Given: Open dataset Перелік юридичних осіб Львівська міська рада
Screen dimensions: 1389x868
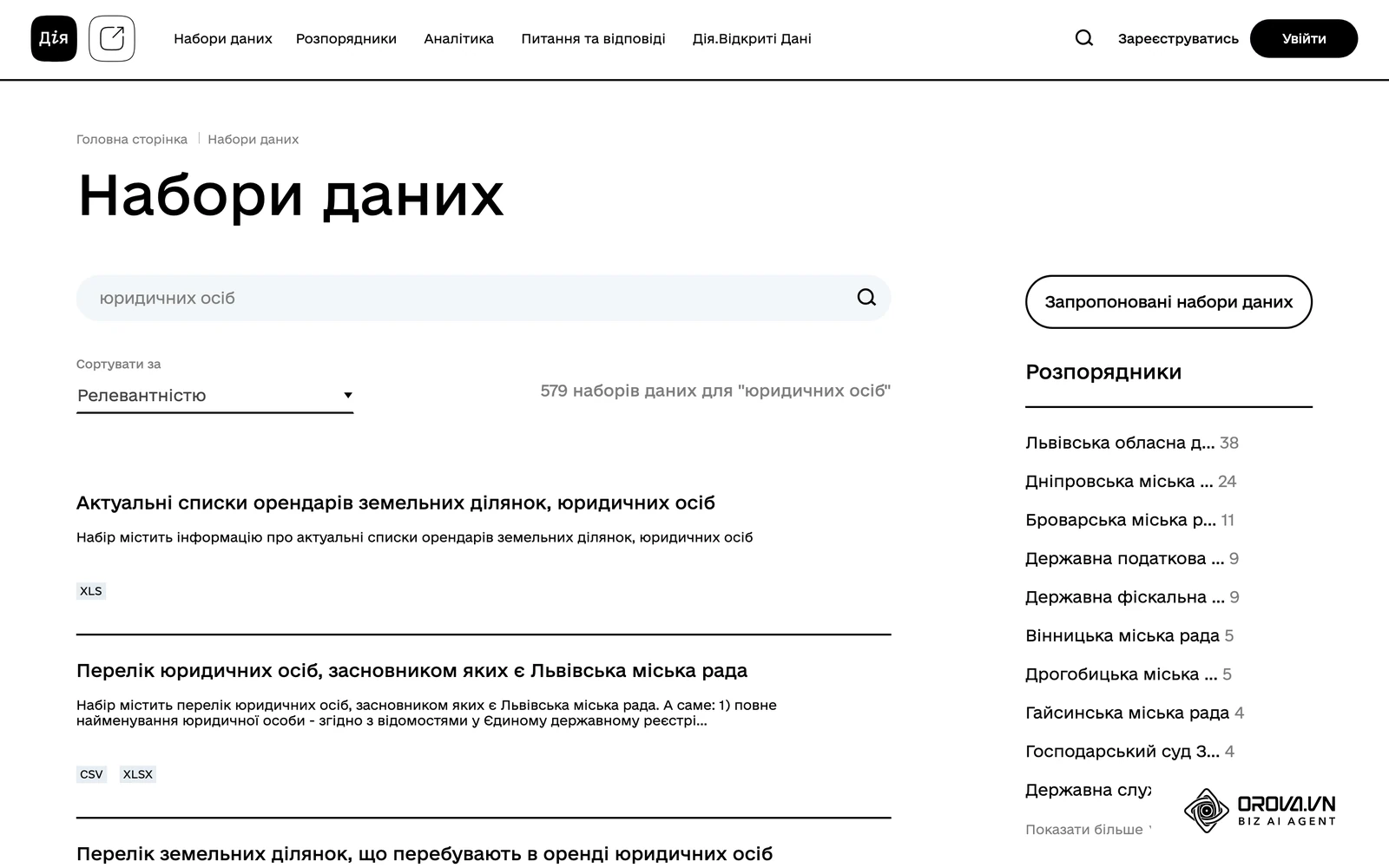Looking at the screenshot, I should click(411, 670).
